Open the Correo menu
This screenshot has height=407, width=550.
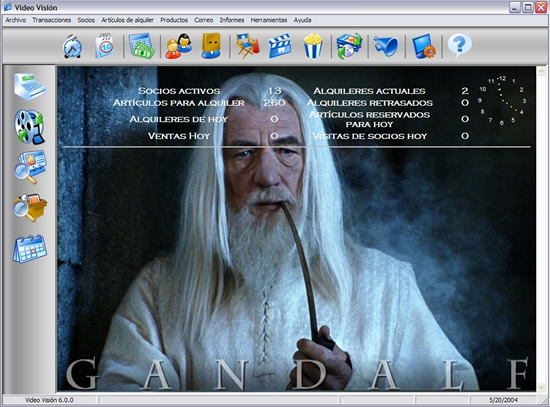[204, 20]
